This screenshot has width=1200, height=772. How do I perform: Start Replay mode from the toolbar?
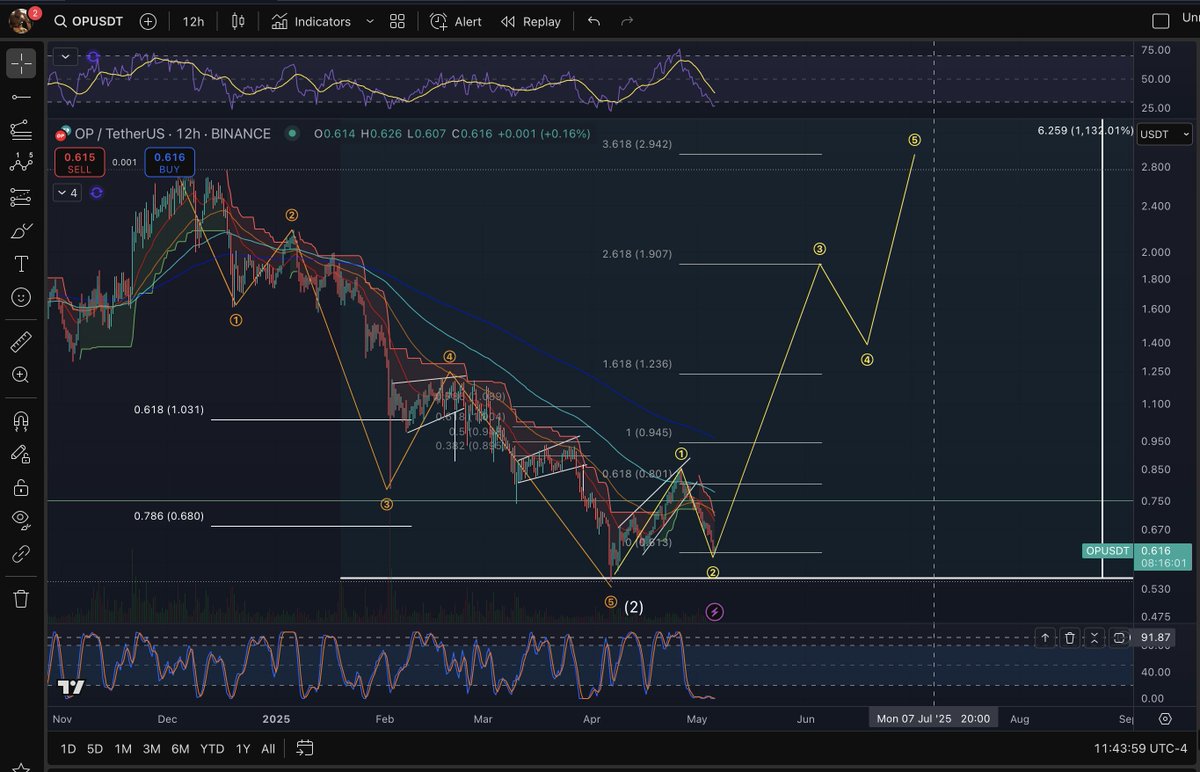[530, 21]
